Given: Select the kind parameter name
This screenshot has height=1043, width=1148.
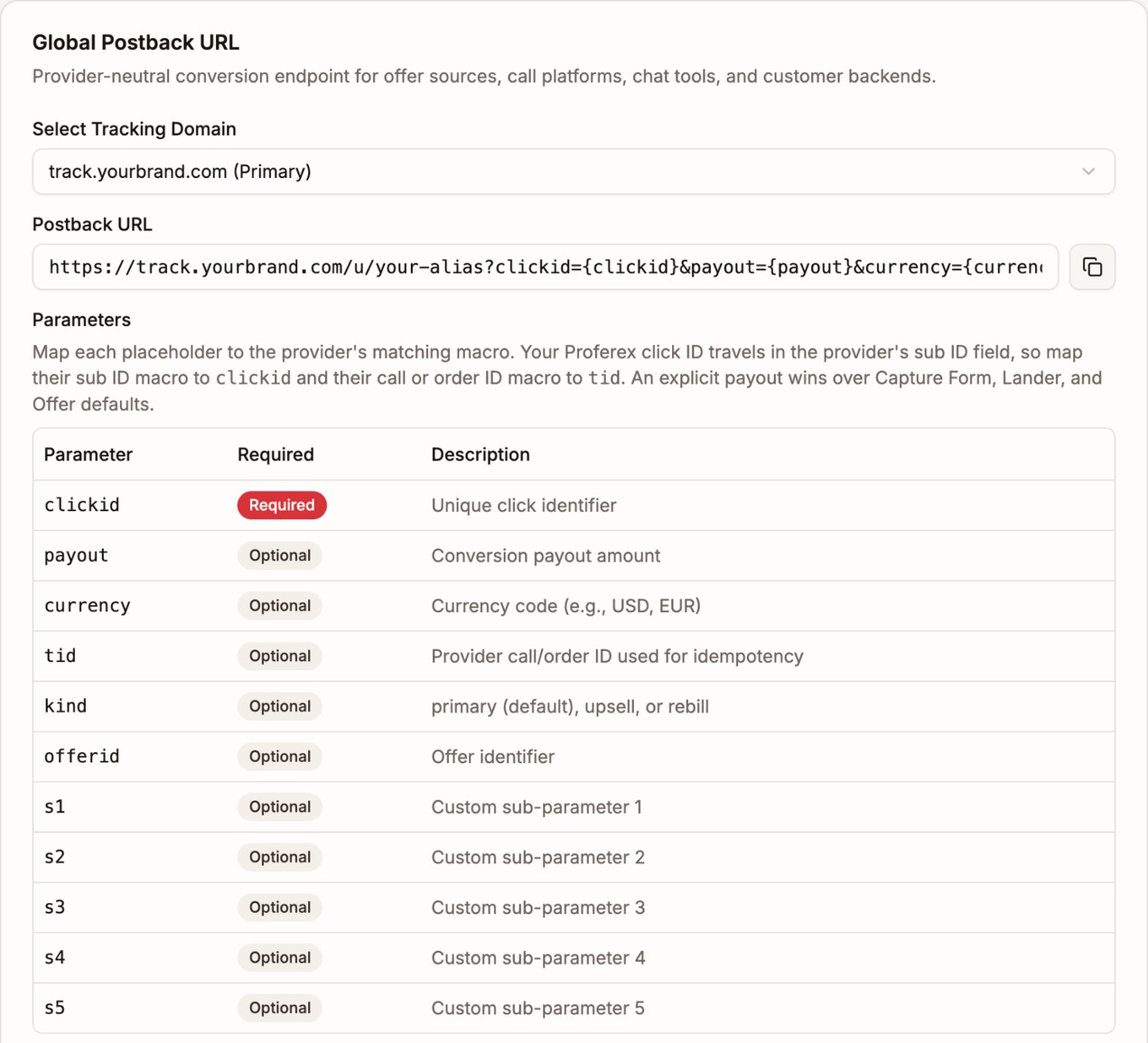Looking at the screenshot, I should 66,706.
